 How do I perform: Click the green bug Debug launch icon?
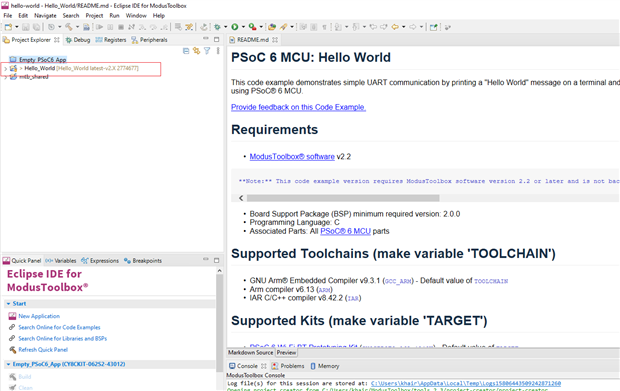(x=217, y=27)
